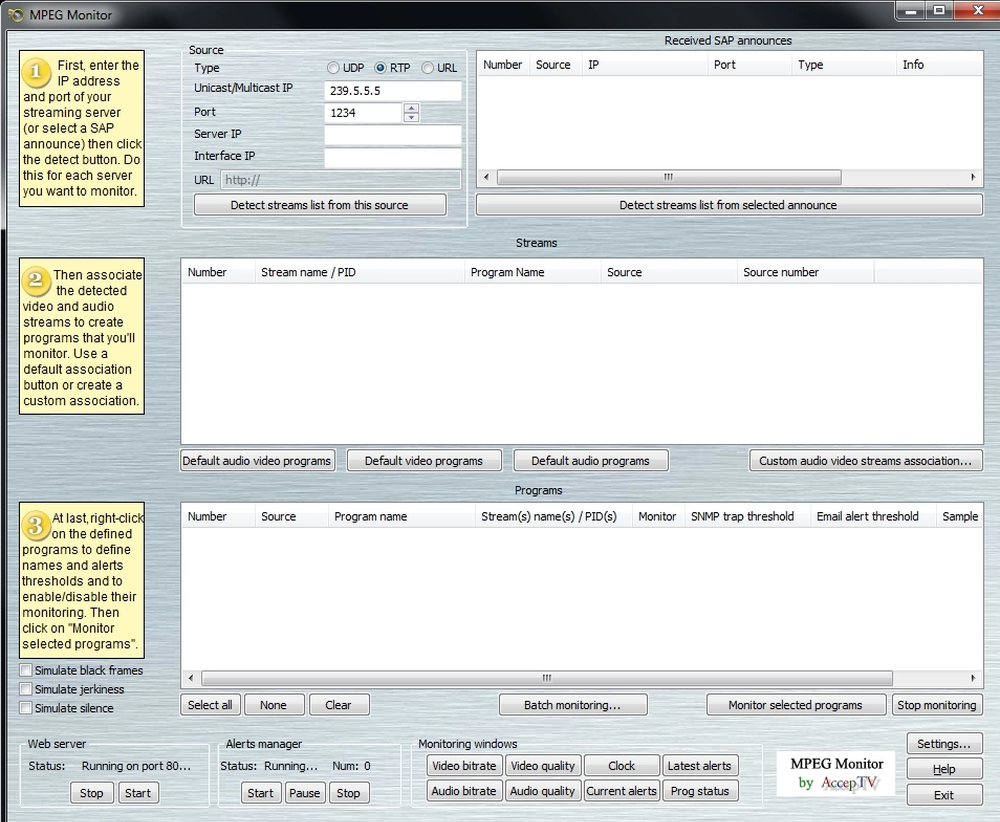Click Streams Stream name / PID column header
1000x822 pixels.
[359, 272]
